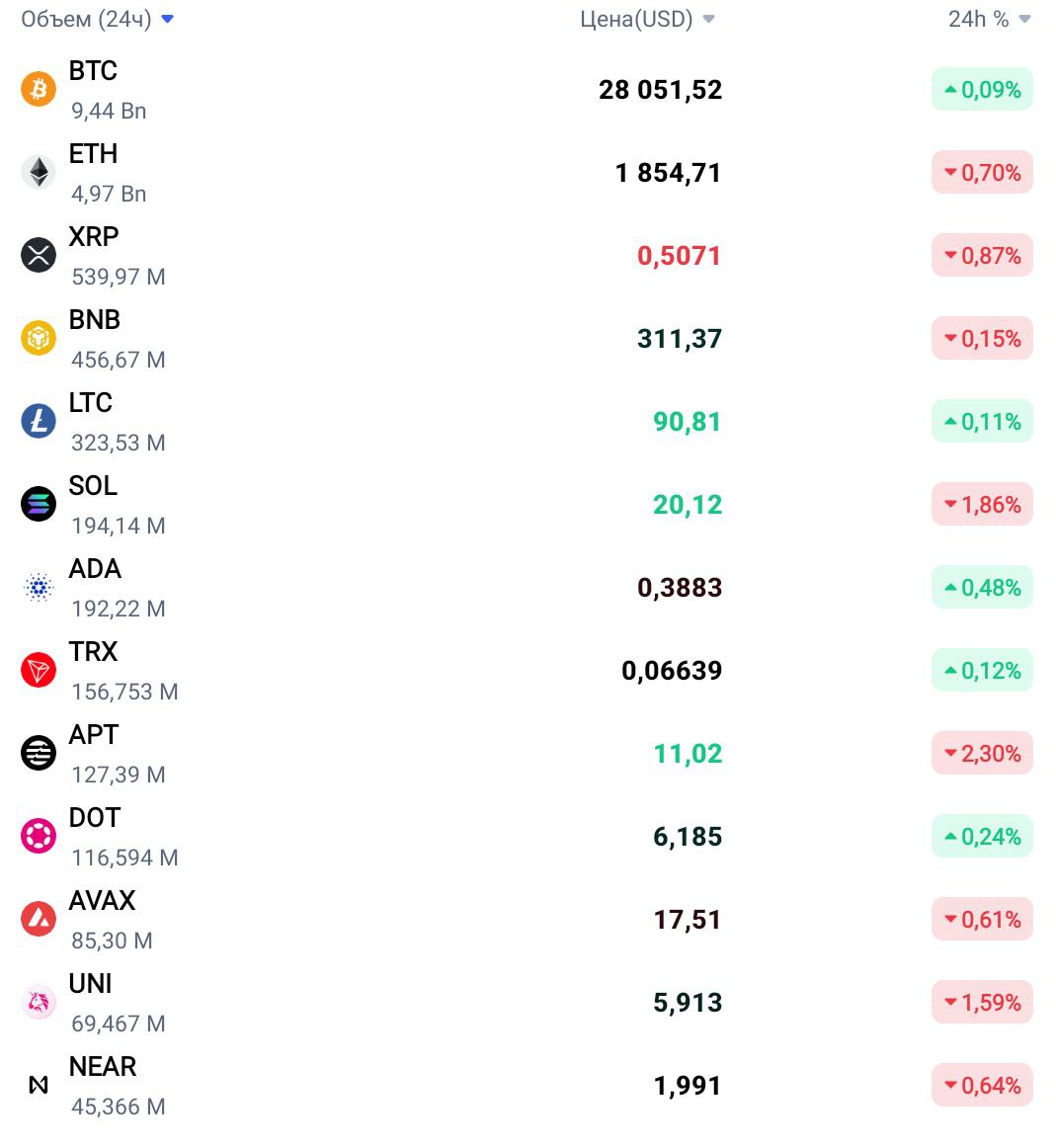
Task: Click APT's 2,30% change badge
Action: pos(982,754)
